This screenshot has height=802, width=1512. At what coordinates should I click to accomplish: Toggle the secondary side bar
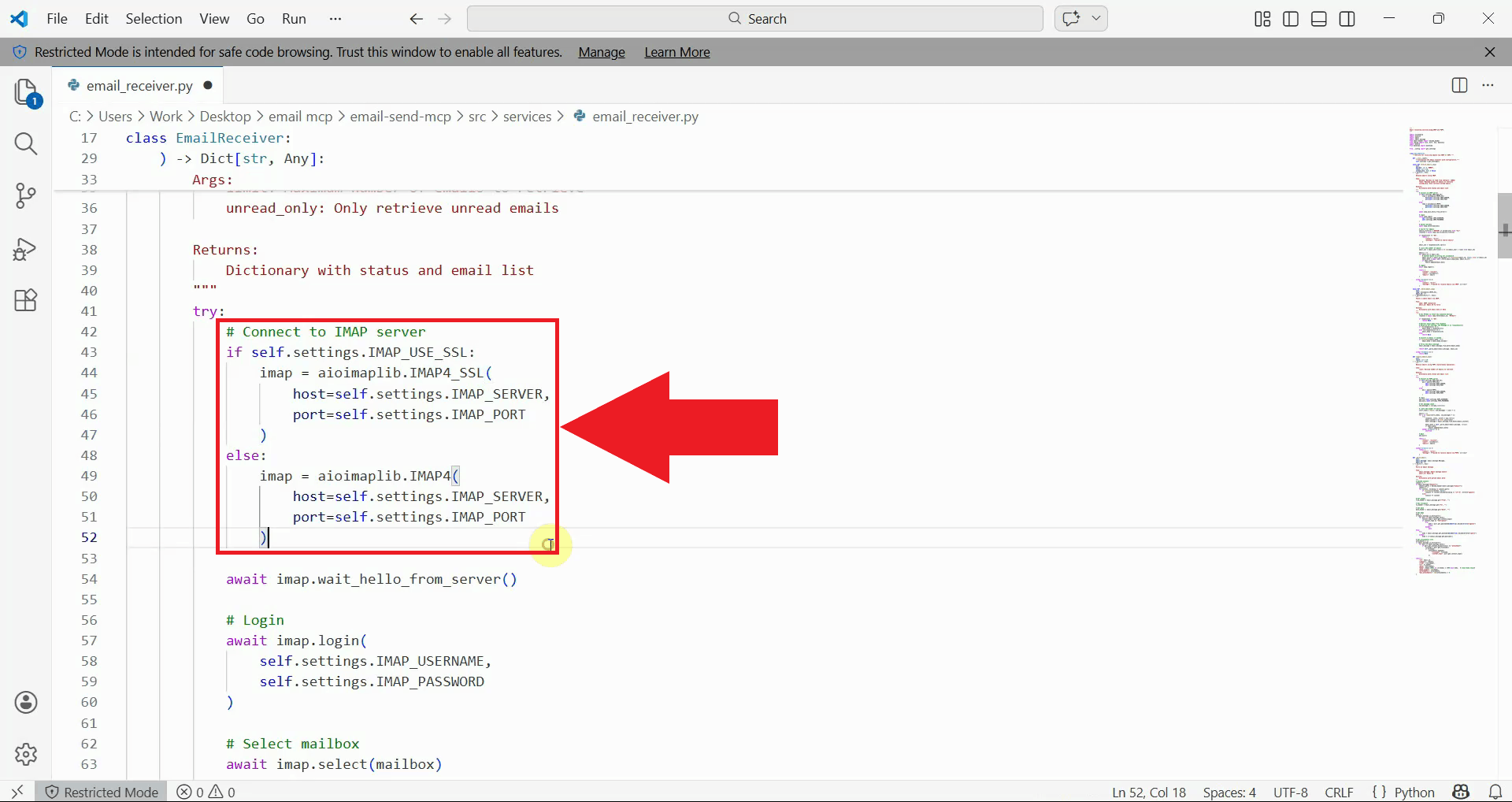pos(1347,18)
